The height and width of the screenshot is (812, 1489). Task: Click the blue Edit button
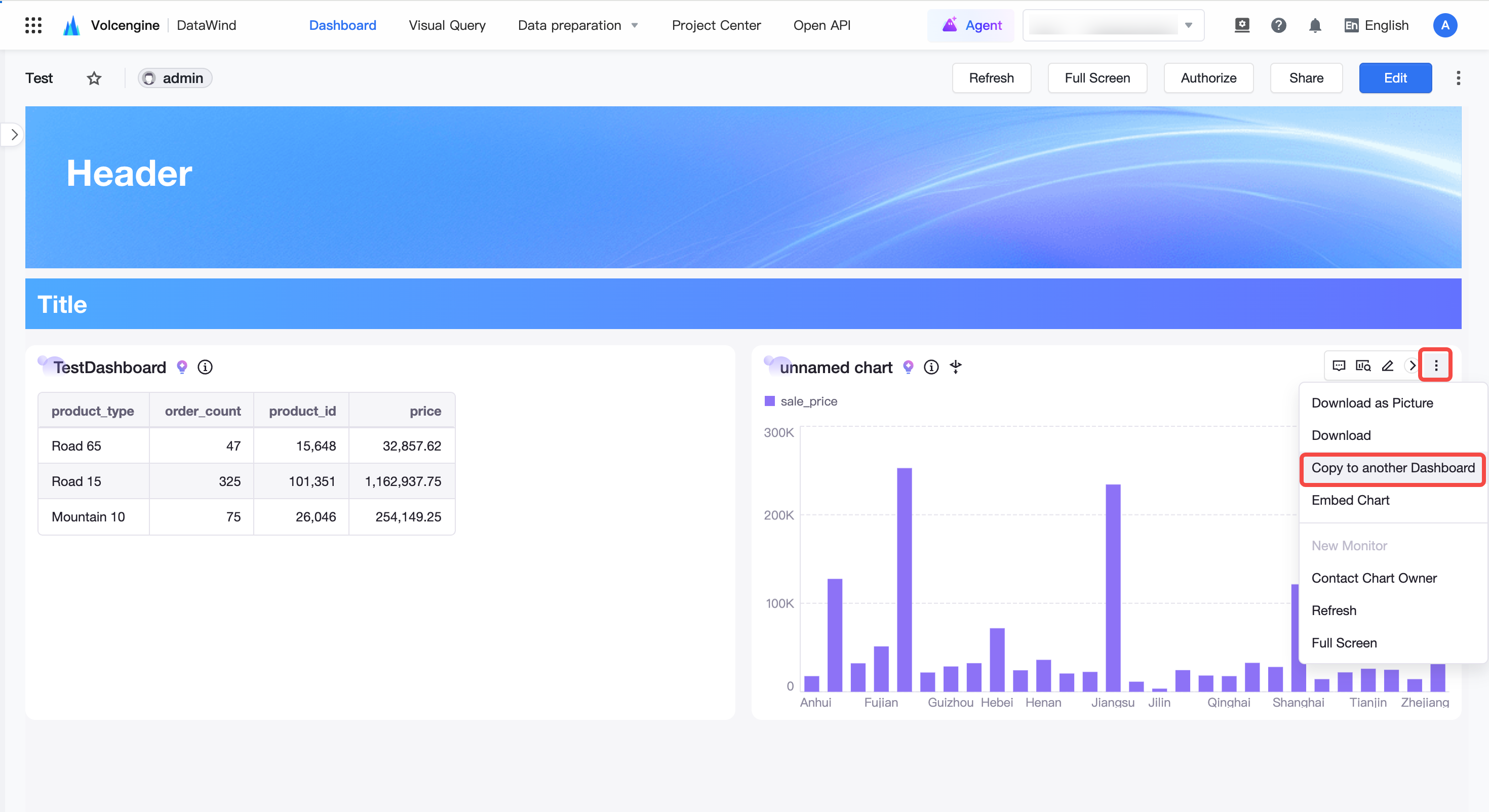coord(1395,78)
